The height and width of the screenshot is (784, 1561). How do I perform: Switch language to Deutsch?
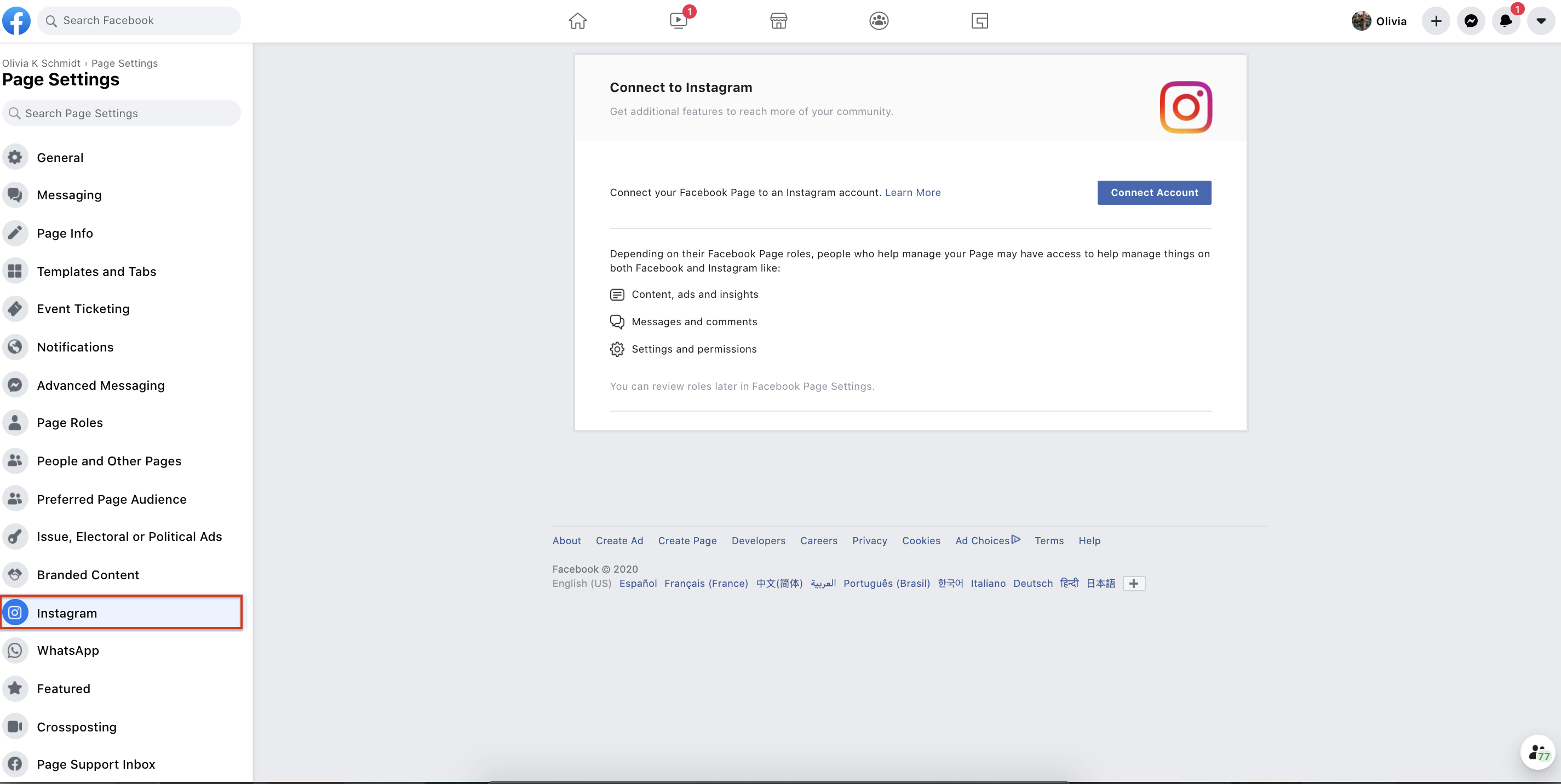click(1032, 584)
